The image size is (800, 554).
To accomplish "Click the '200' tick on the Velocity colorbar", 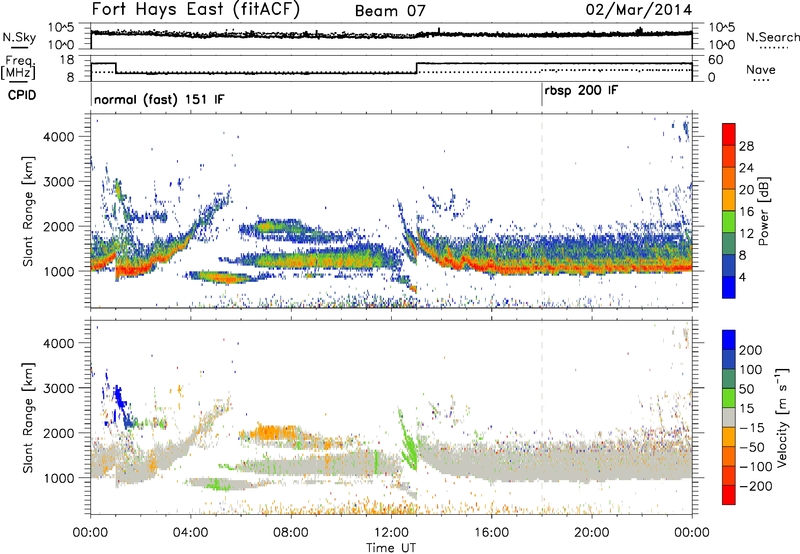I will point(751,350).
